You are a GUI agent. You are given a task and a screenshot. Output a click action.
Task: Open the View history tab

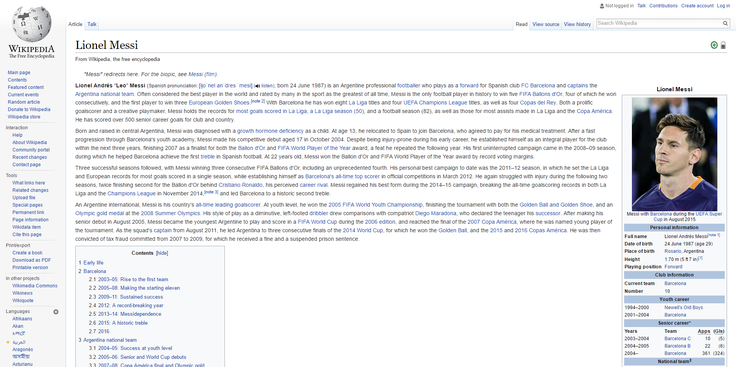[x=577, y=24]
